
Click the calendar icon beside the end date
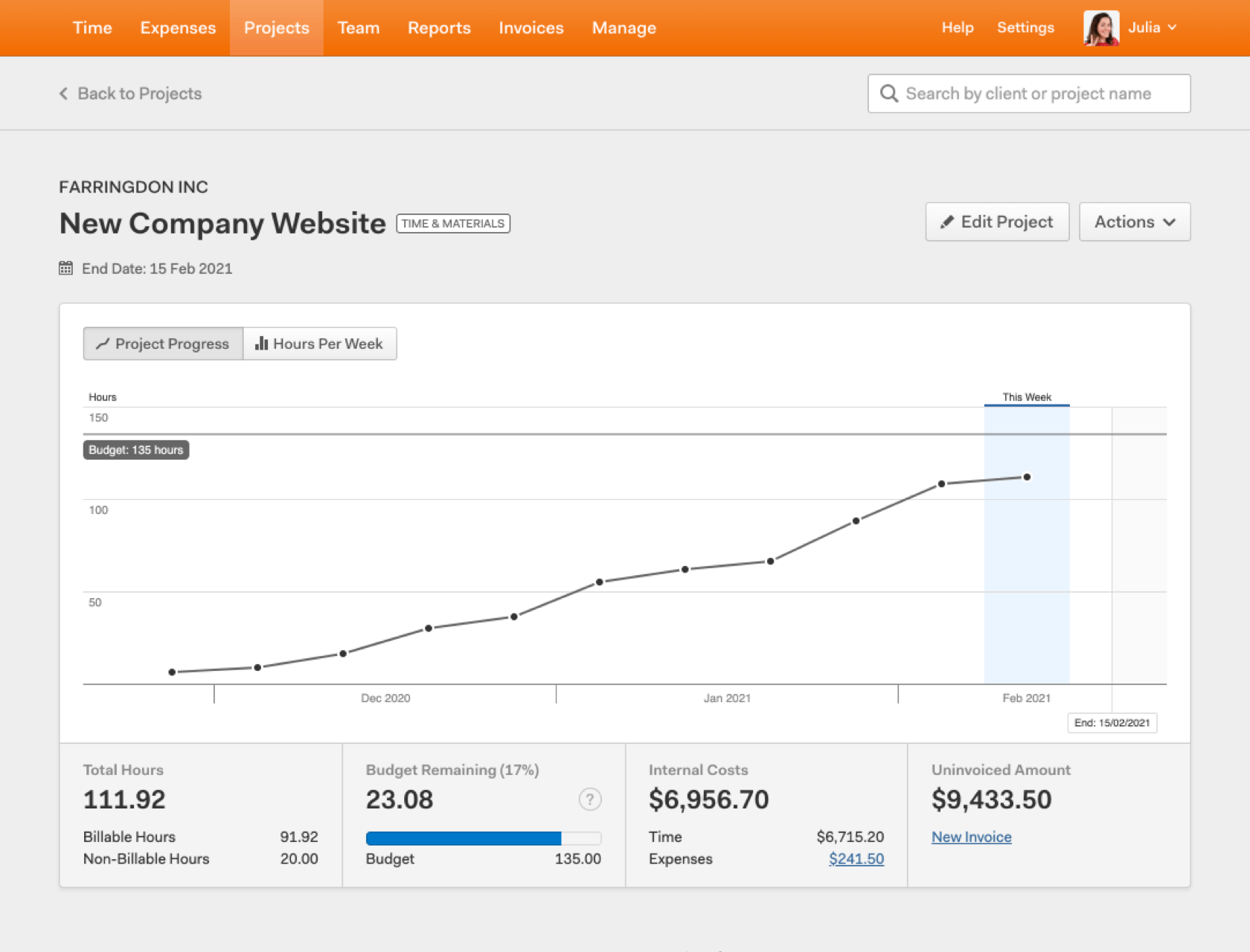[65, 268]
